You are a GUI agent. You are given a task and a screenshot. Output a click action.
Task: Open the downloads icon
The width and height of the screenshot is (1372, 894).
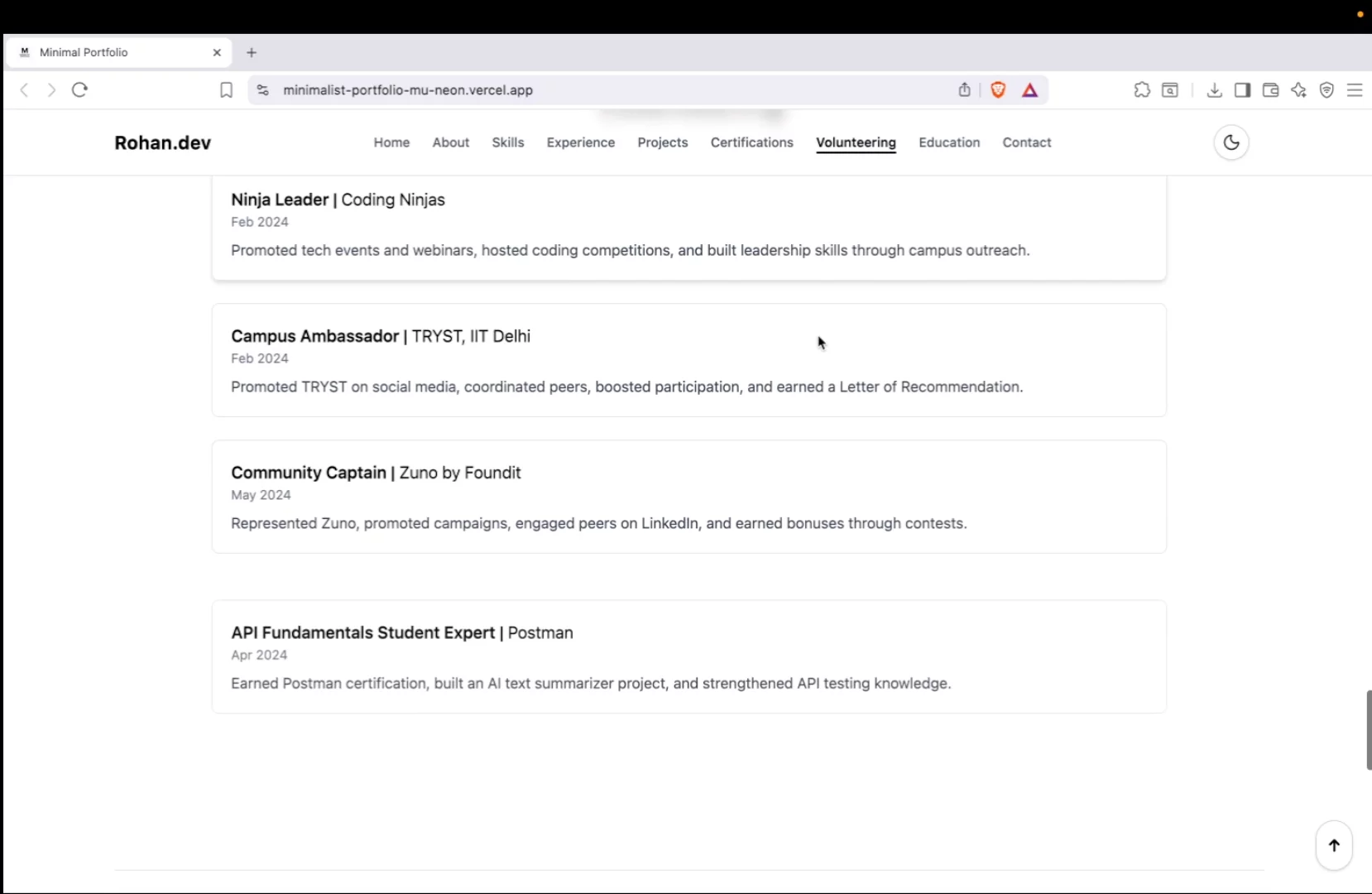[1214, 90]
